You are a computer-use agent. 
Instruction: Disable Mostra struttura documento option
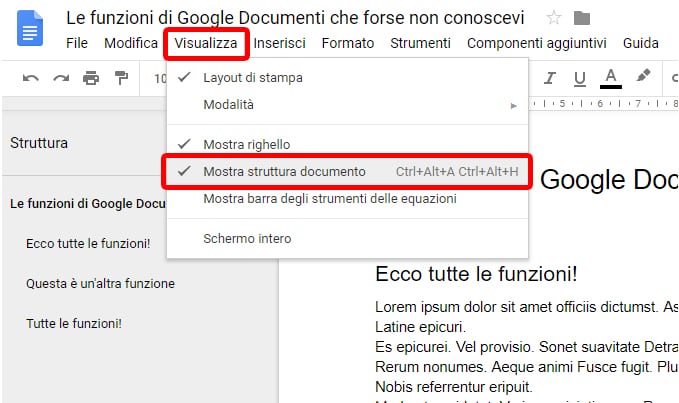tap(284, 172)
